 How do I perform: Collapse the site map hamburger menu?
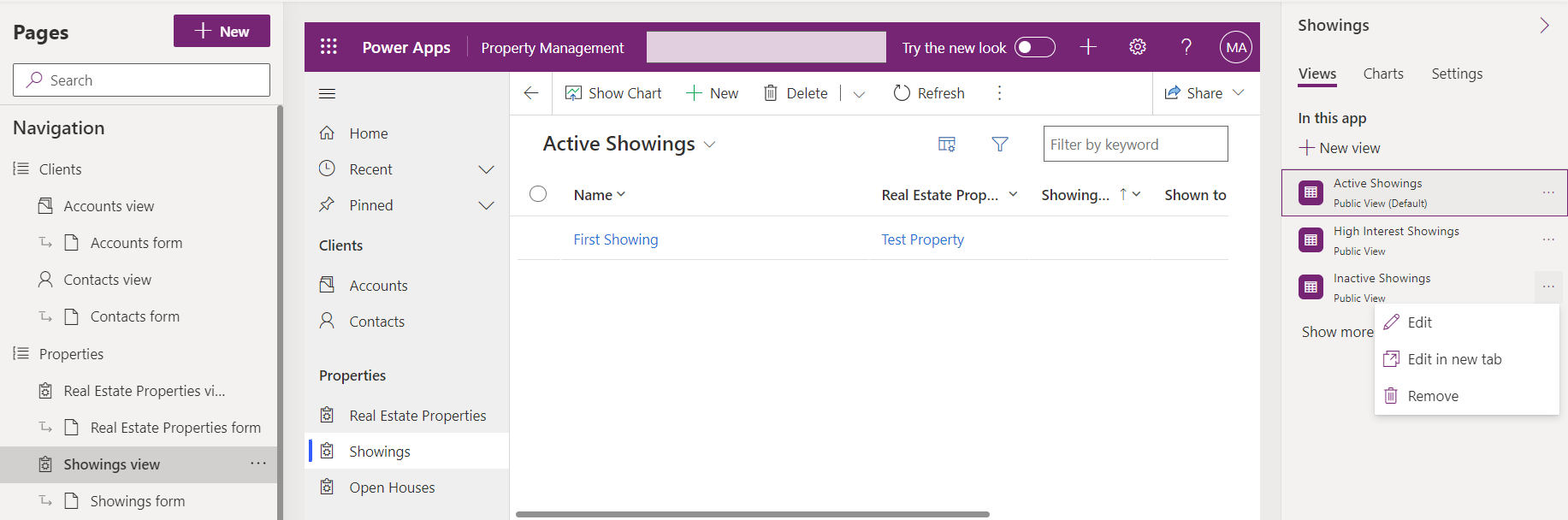(327, 93)
